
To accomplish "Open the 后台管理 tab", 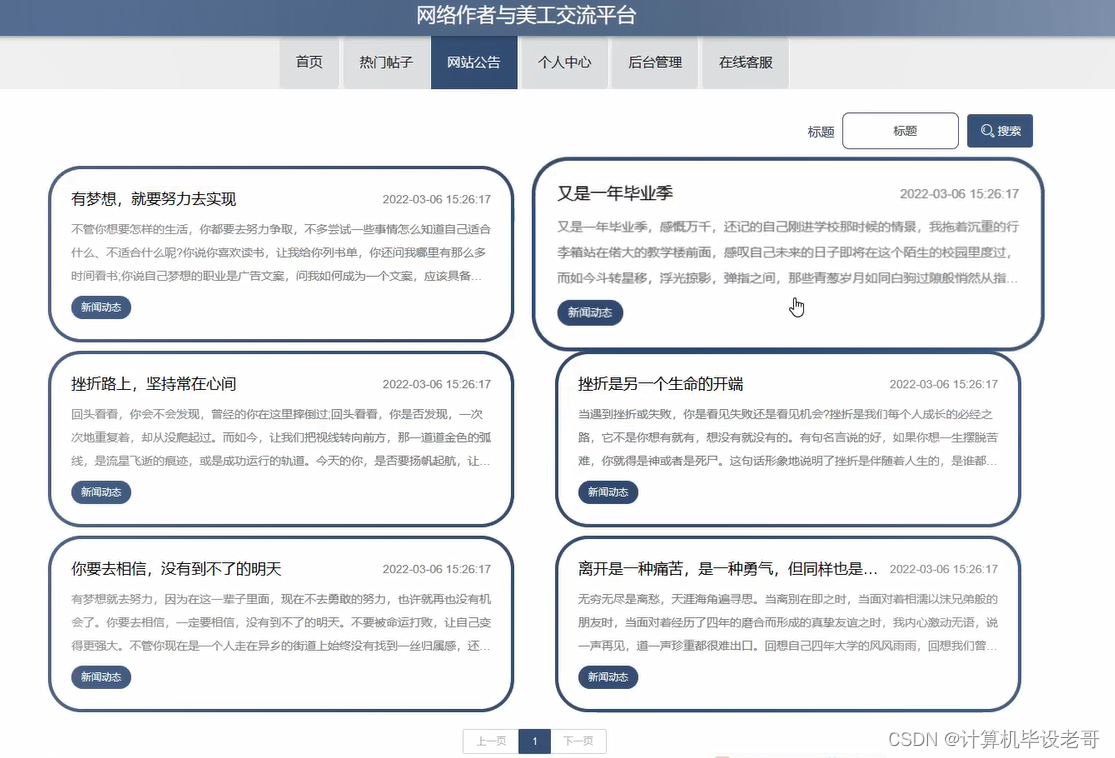I will point(655,63).
